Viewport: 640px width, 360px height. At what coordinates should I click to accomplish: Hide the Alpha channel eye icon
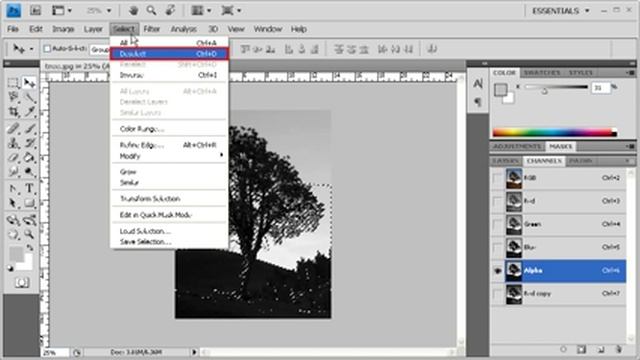tap(498, 271)
